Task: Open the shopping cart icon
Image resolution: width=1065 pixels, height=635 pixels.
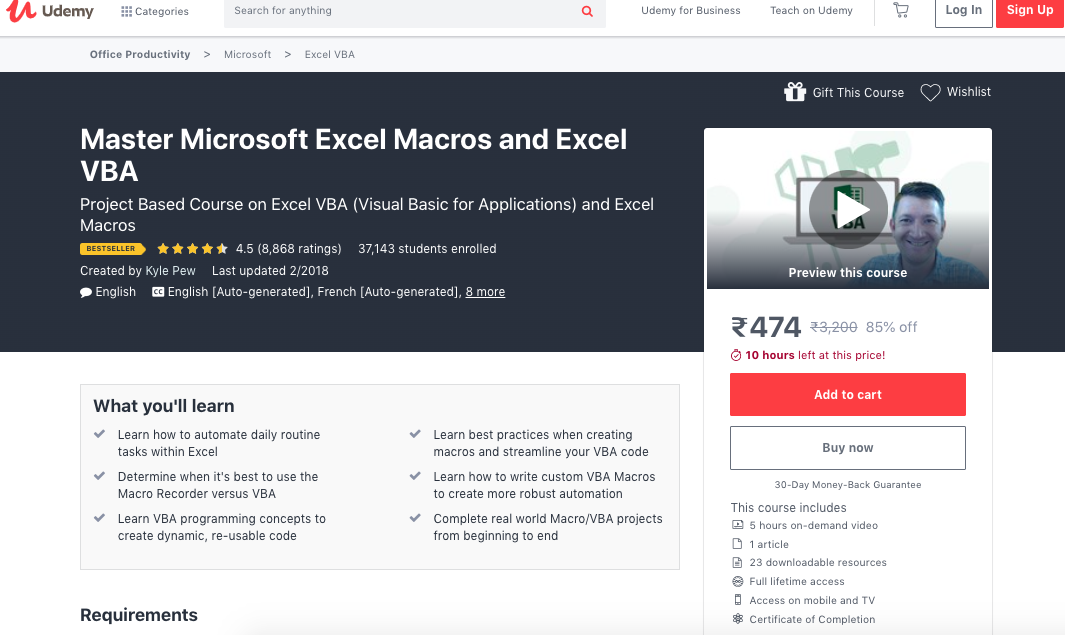Action: click(901, 10)
